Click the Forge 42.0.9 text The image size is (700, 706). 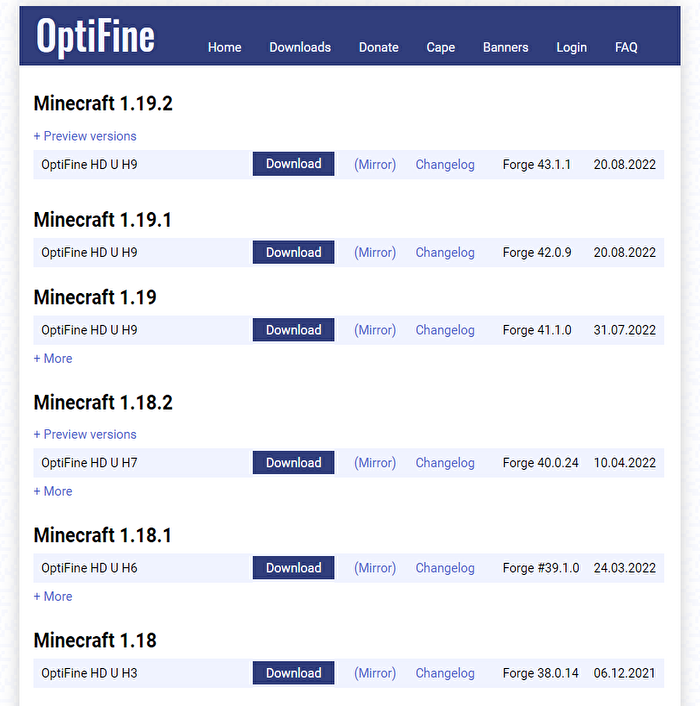pos(537,252)
